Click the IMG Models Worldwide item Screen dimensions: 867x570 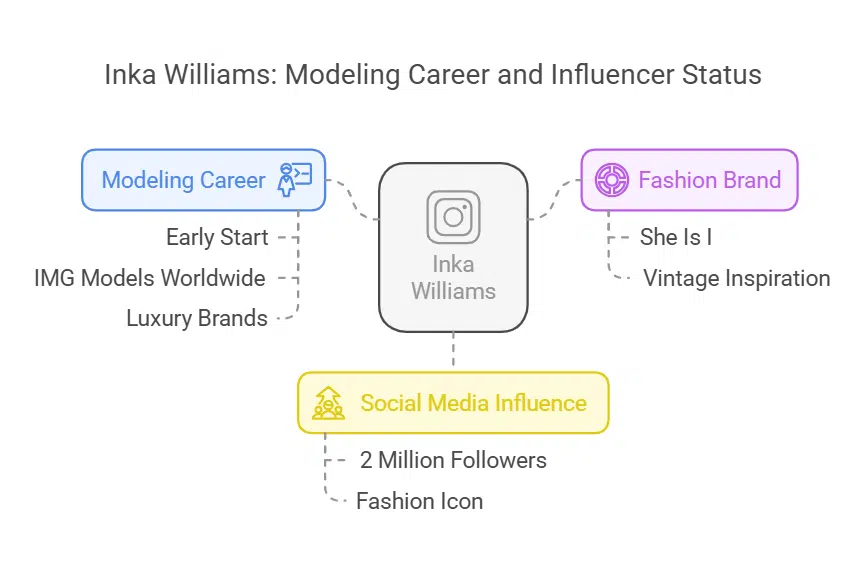(x=150, y=278)
